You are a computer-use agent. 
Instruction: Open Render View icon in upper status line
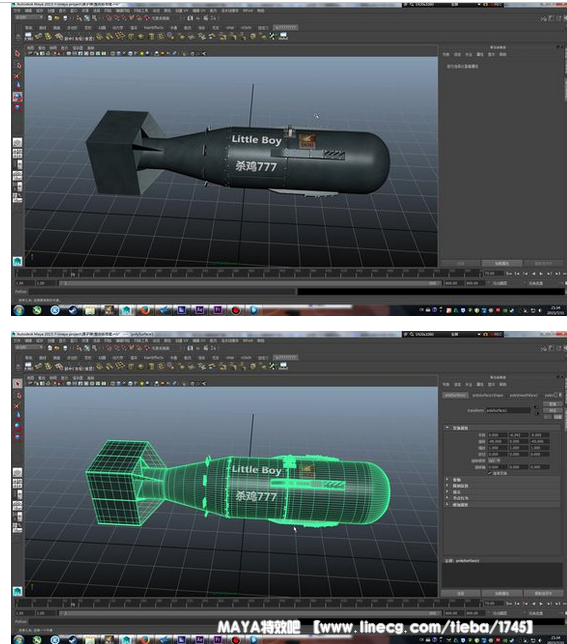click(190, 18)
